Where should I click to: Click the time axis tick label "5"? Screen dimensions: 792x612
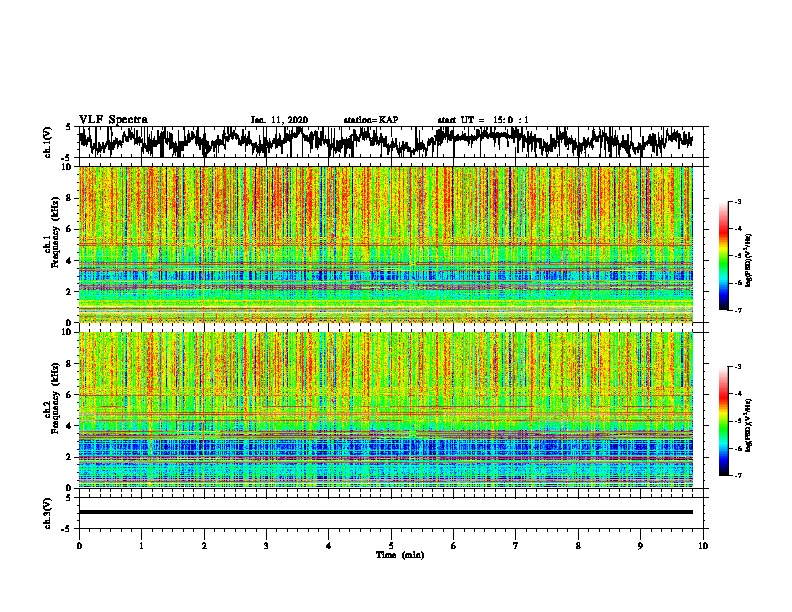(391, 546)
